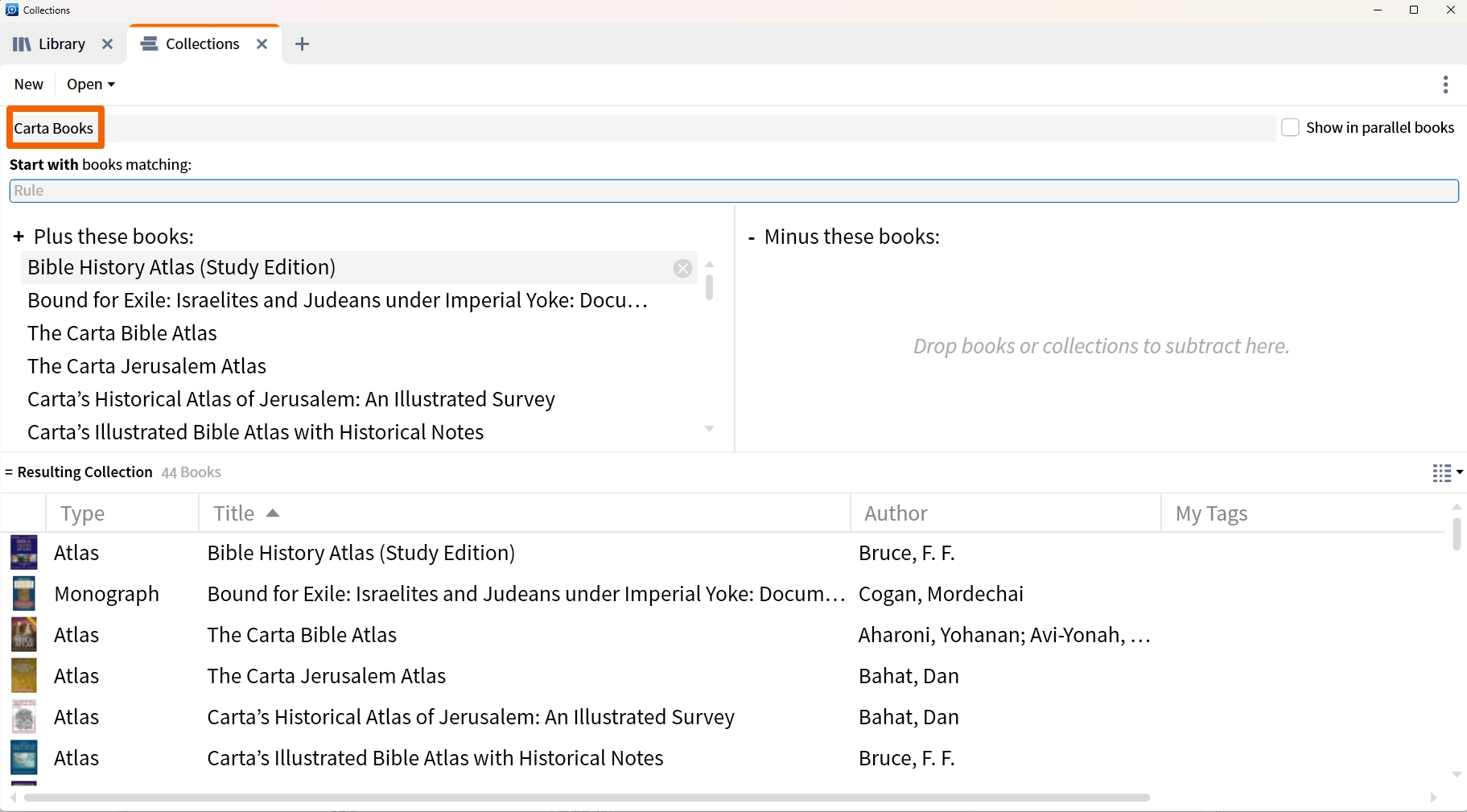Click the Minus these books heading
The image size is (1467, 812).
[x=852, y=237]
